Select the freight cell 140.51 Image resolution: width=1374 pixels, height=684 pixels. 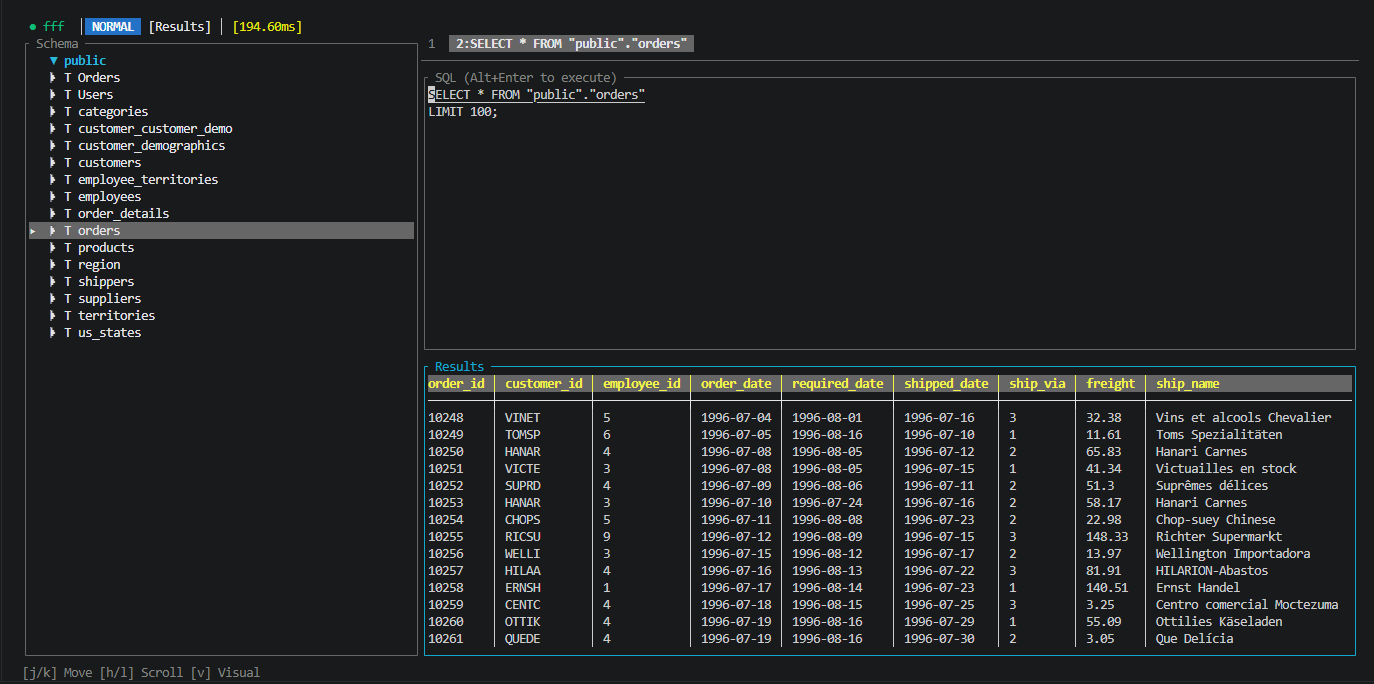[1107, 588]
